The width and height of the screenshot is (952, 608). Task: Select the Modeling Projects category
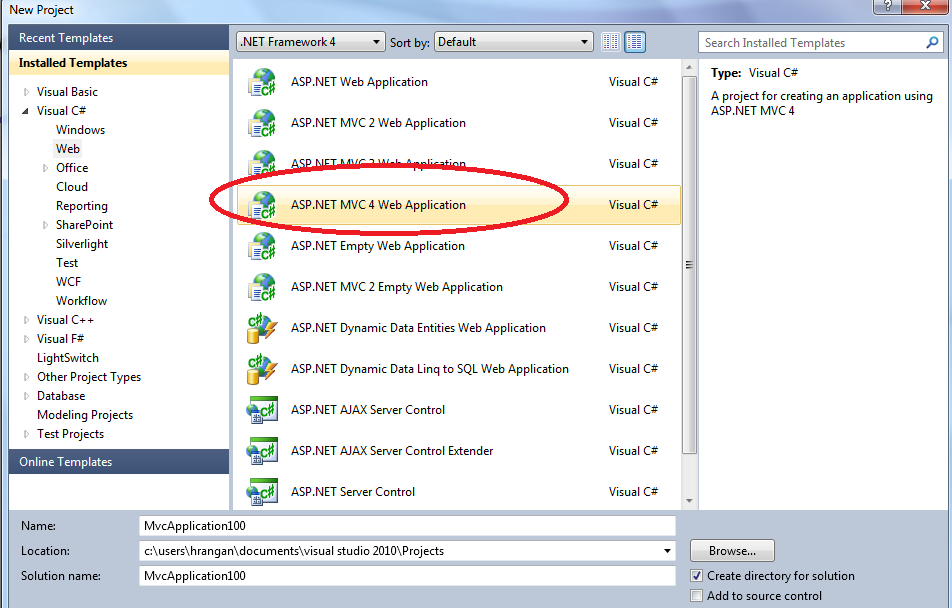click(x=84, y=415)
